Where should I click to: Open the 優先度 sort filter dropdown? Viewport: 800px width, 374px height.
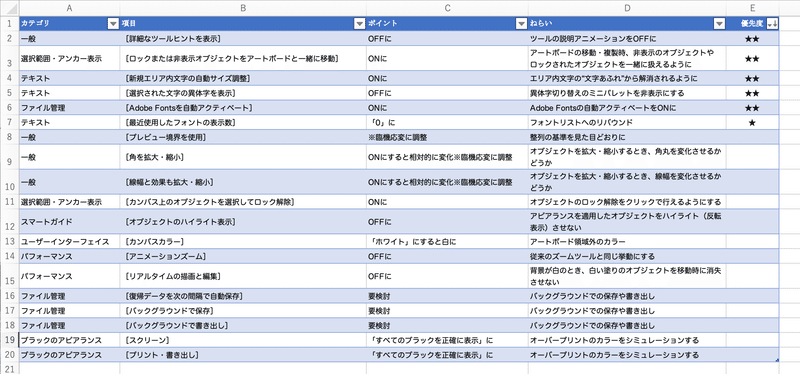tap(772, 23)
